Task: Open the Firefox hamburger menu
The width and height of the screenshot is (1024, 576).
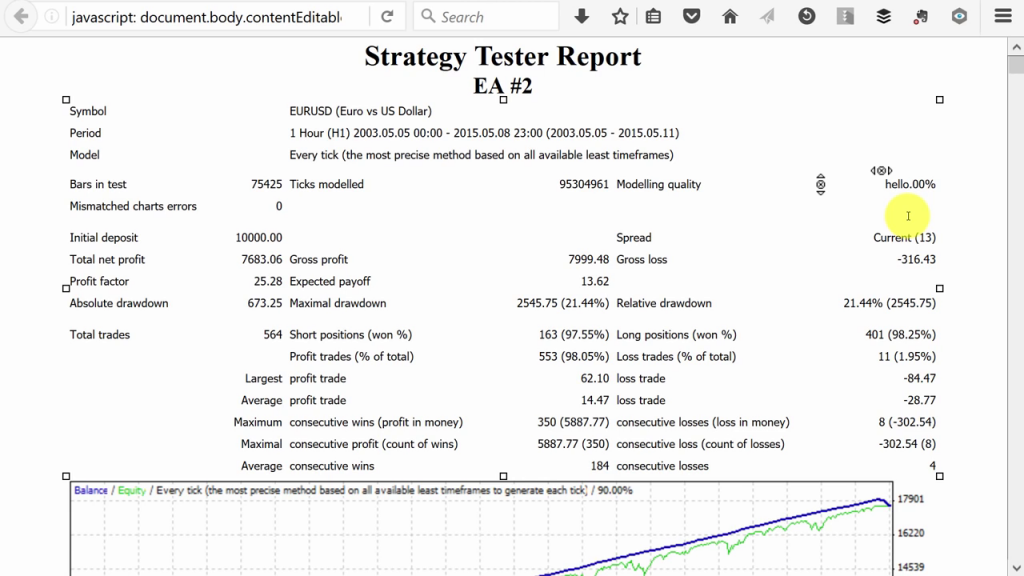Action: pyautogui.click(x=1001, y=16)
